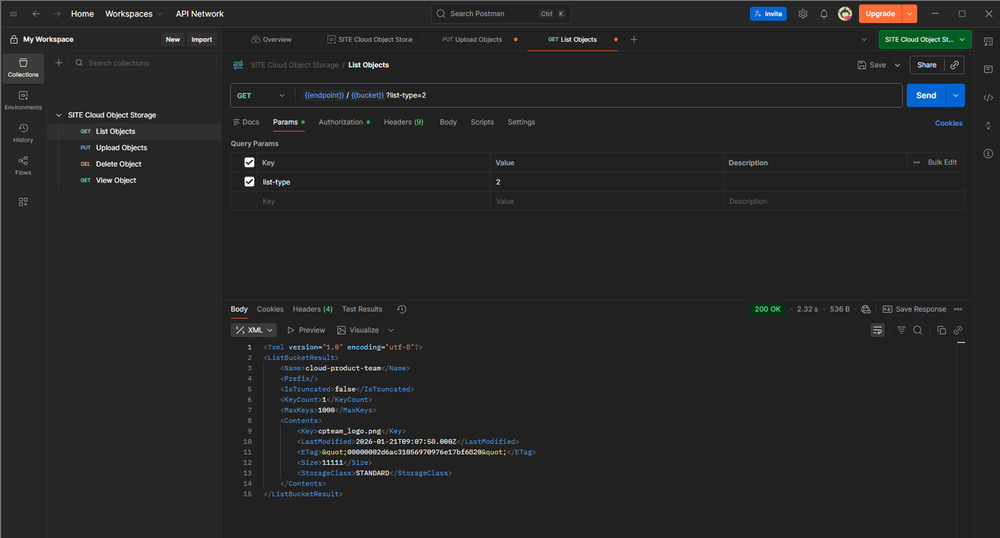Open the configure sidebar apps icon
1000x538 pixels.
23,202
